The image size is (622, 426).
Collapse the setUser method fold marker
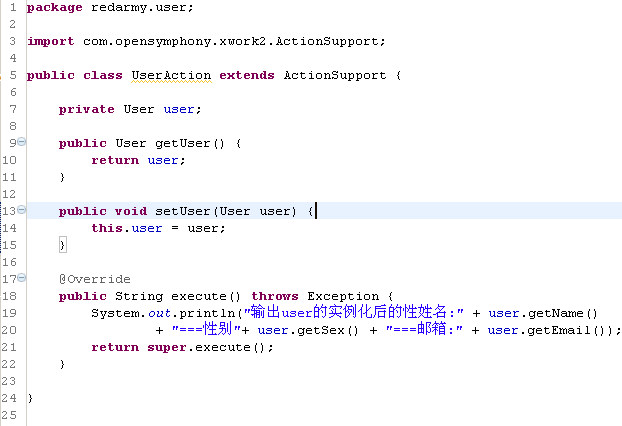[21, 210]
